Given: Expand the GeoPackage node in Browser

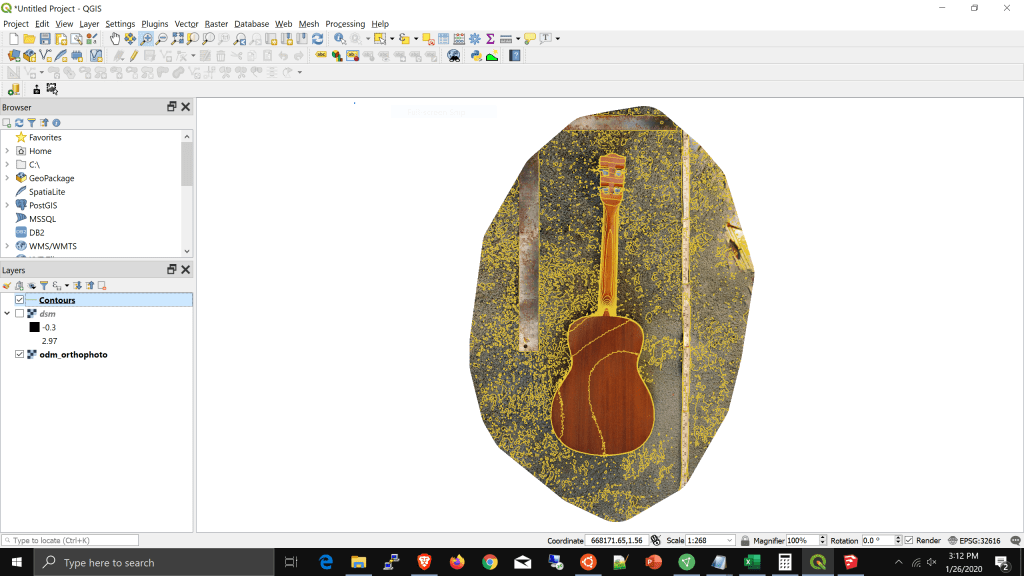Looking at the screenshot, I should pos(7,178).
